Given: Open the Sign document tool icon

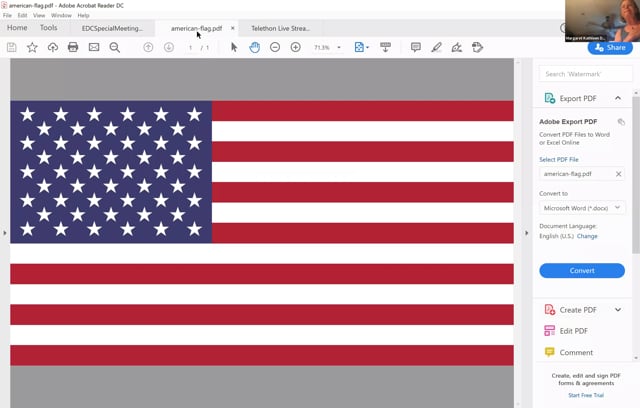Looking at the screenshot, I should click(457, 47).
